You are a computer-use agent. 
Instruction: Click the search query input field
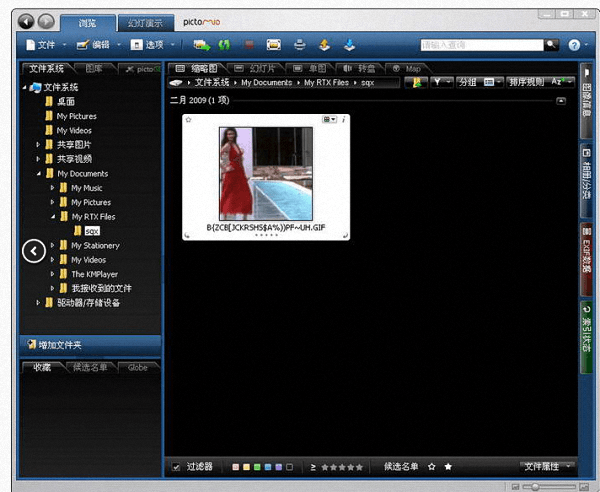click(482, 45)
